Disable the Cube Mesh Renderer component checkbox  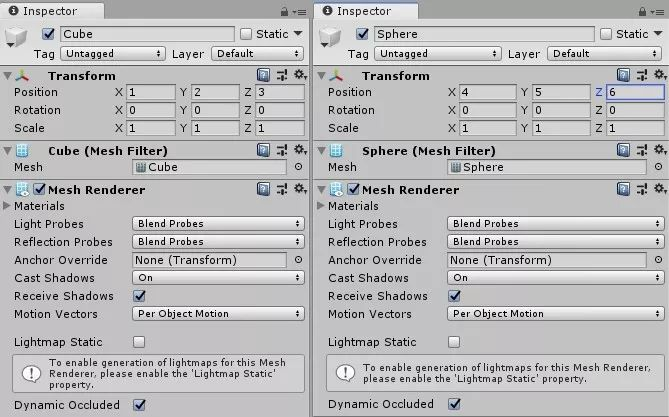click(39, 189)
